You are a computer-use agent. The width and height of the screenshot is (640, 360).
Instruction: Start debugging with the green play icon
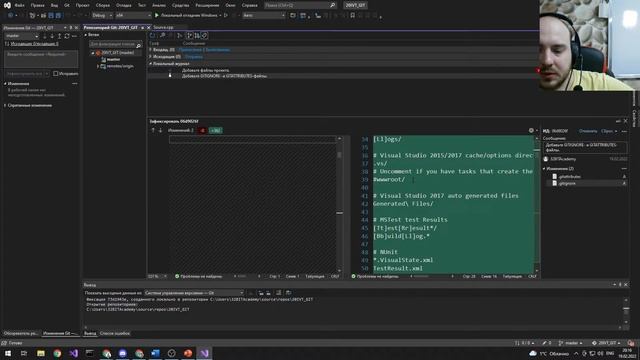(x=156, y=16)
